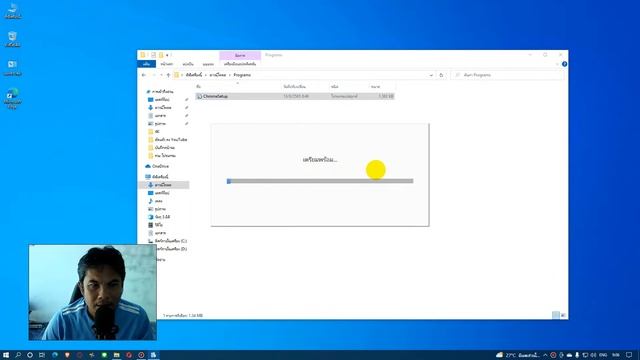Click the installer progress bar
The width and height of the screenshot is (640, 360).
point(320,181)
